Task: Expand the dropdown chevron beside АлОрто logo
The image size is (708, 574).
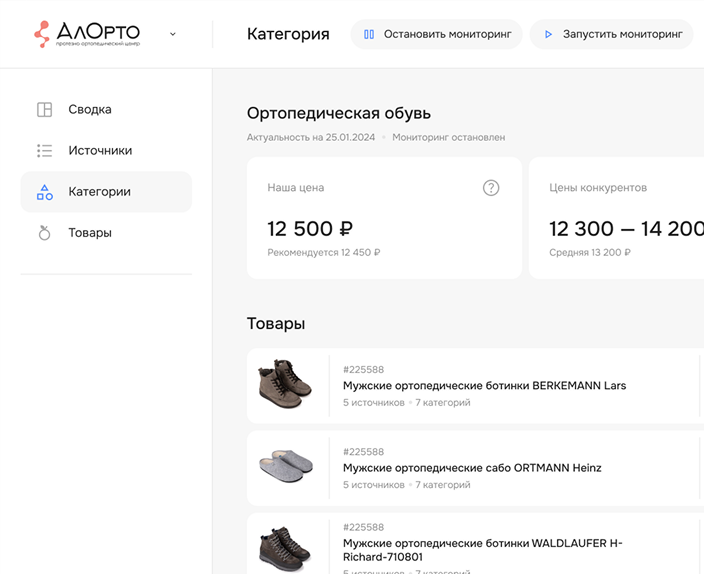Action: pyautogui.click(x=172, y=34)
